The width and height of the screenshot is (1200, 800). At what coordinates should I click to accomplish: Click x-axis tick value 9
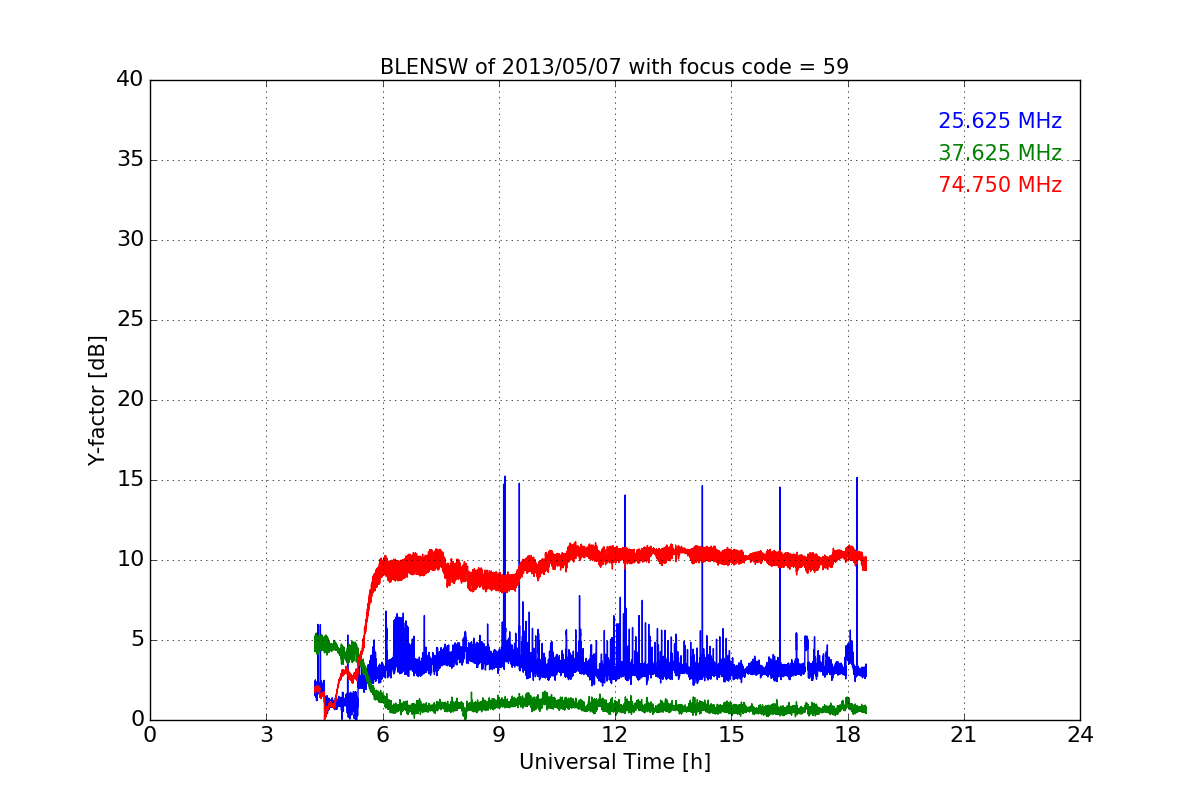[499, 735]
